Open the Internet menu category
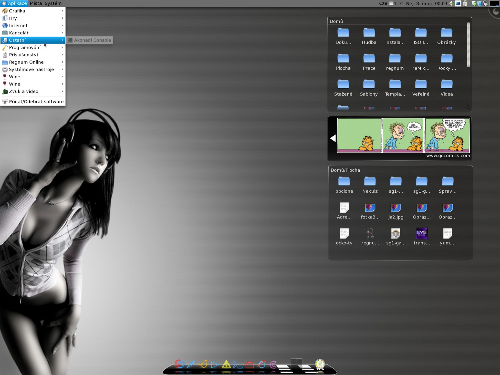Image resolution: width=500 pixels, height=375 pixels. coord(33,25)
